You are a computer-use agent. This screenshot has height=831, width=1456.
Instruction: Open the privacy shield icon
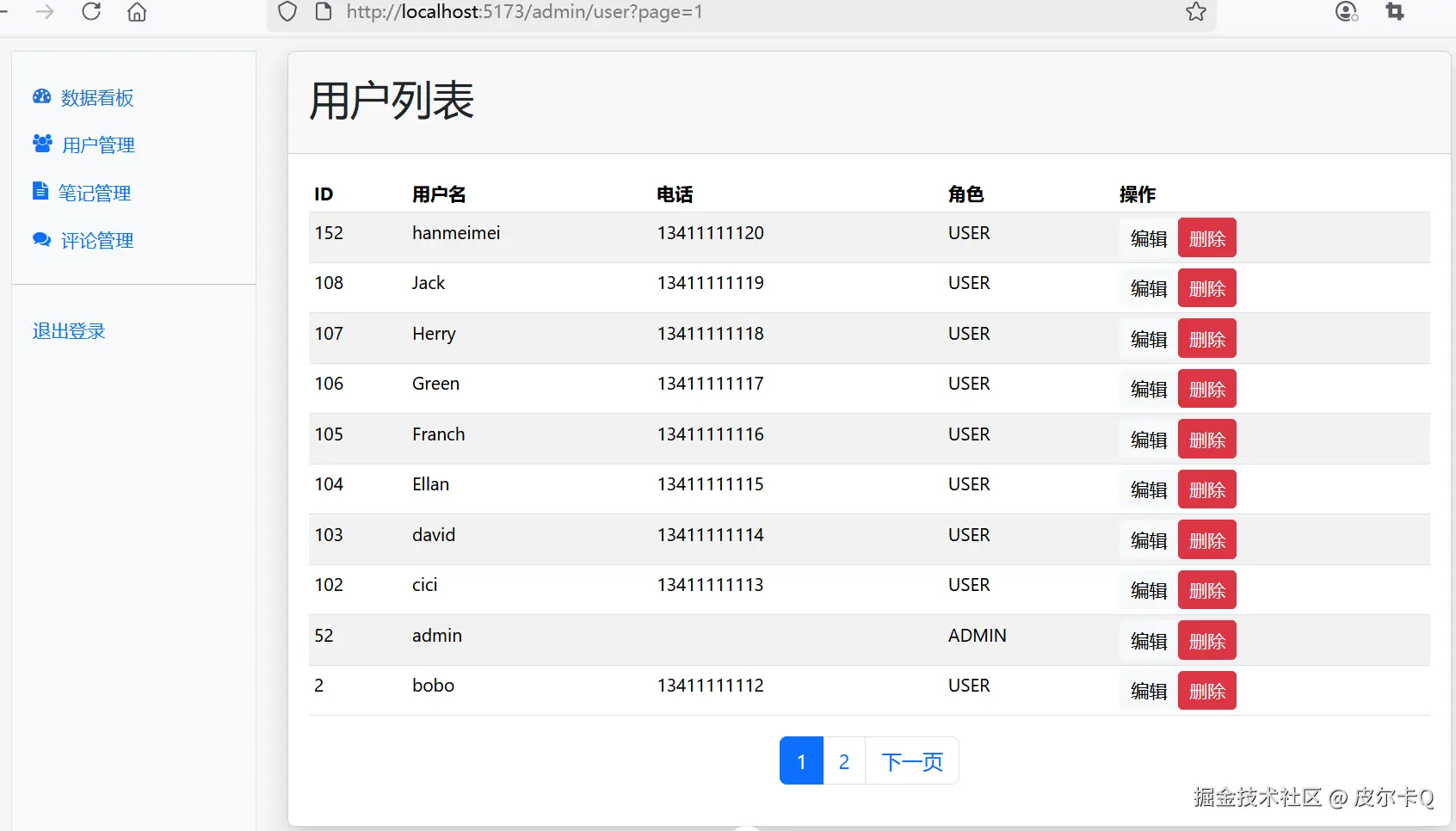(287, 12)
